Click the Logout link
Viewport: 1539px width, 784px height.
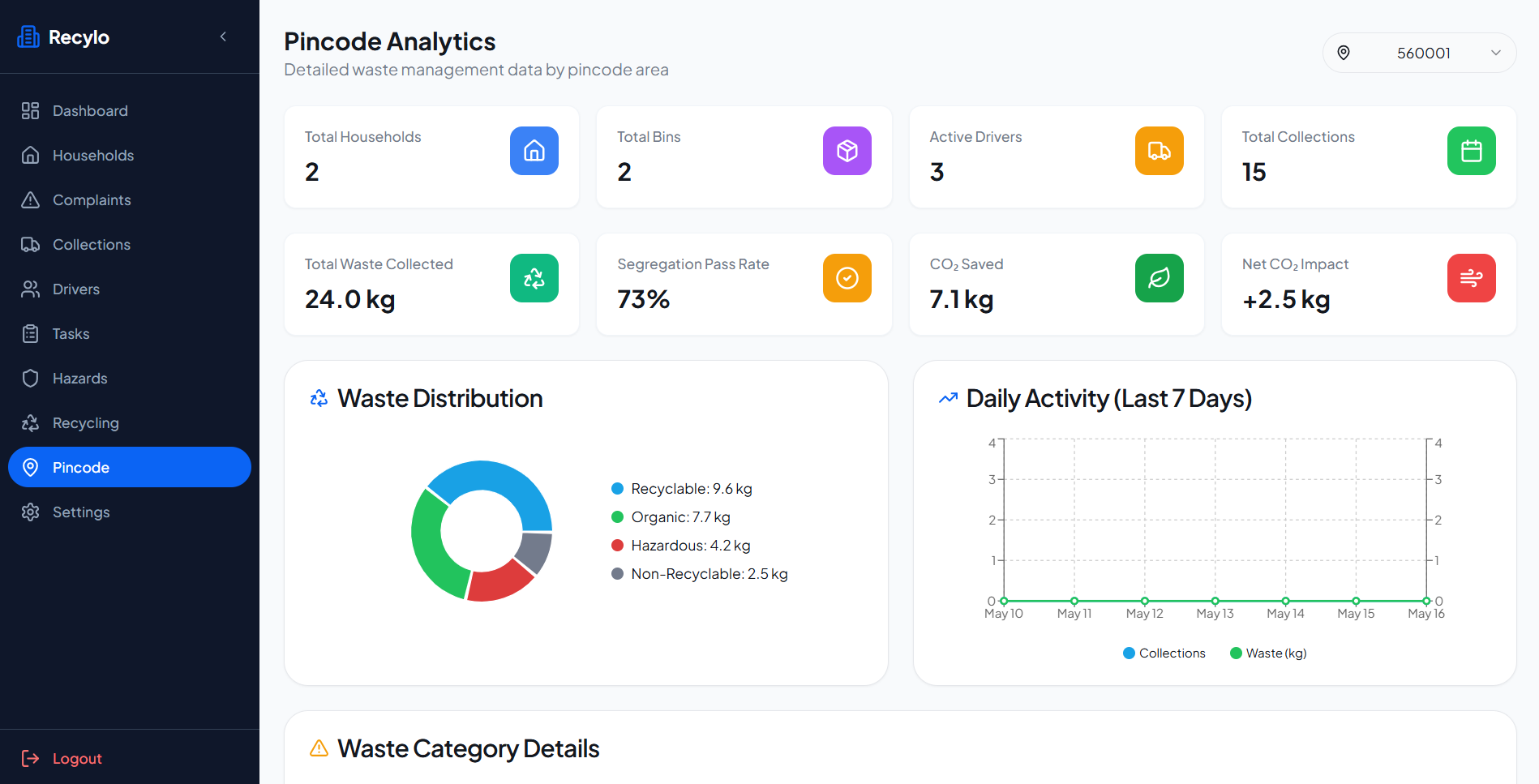(77, 759)
